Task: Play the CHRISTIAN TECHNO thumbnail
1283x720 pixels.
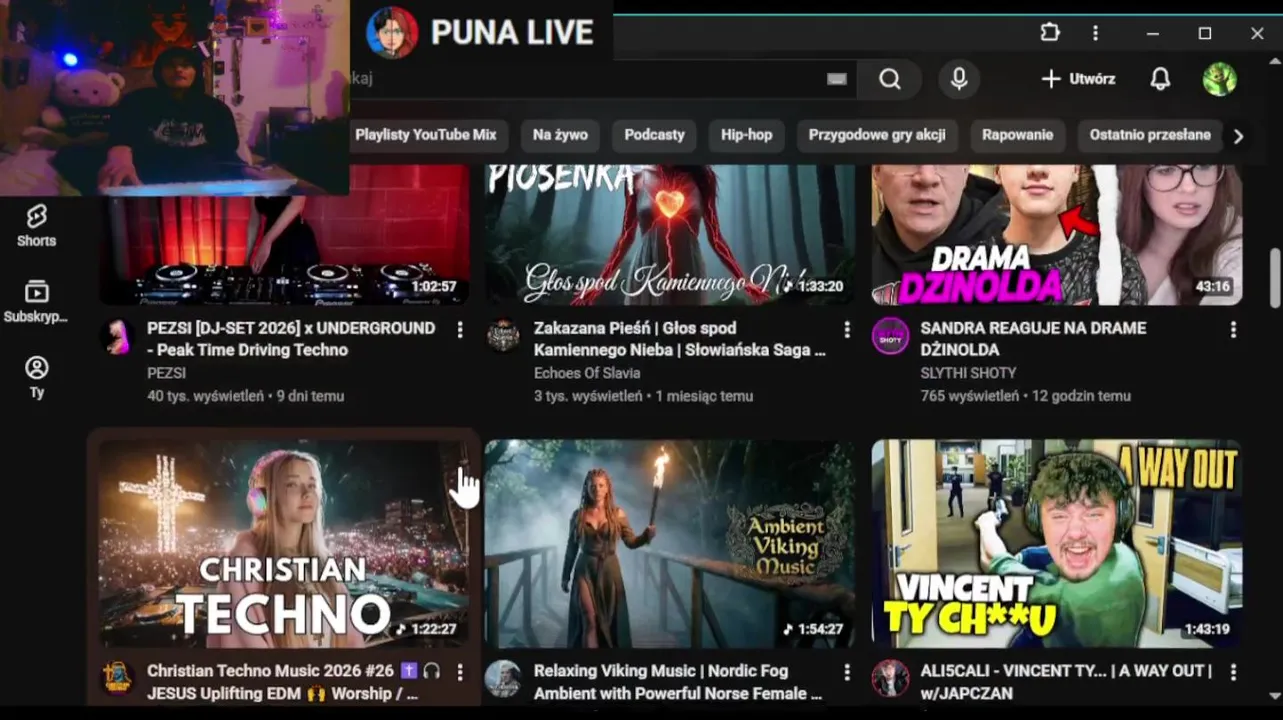Action: 283,544
